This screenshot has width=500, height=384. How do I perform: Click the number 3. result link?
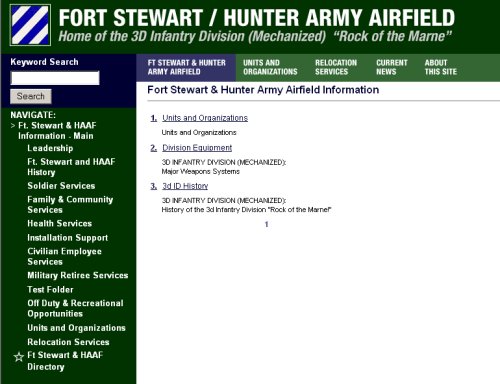154,186
